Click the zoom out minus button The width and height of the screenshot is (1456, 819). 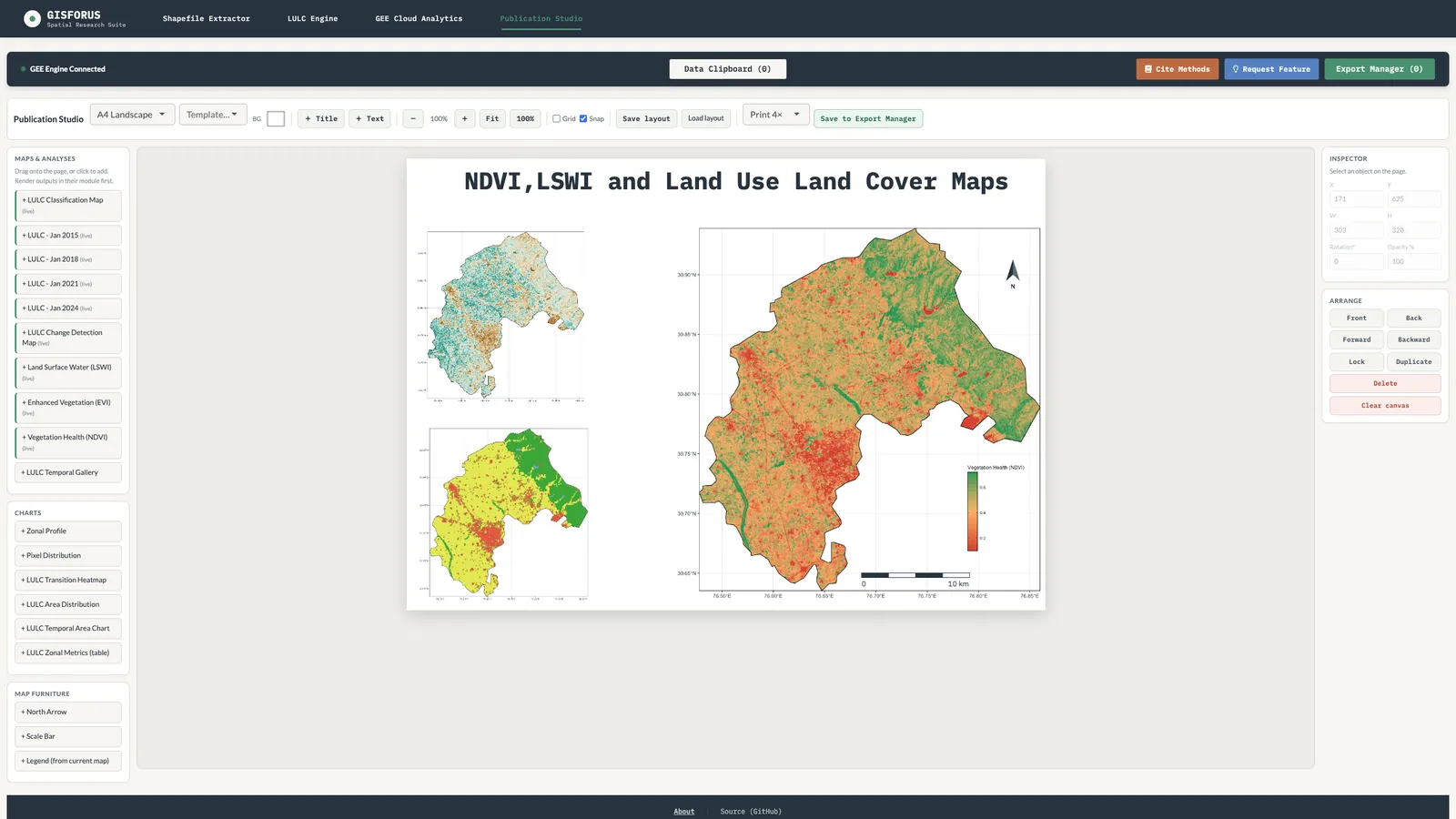[x=413, y=118]
